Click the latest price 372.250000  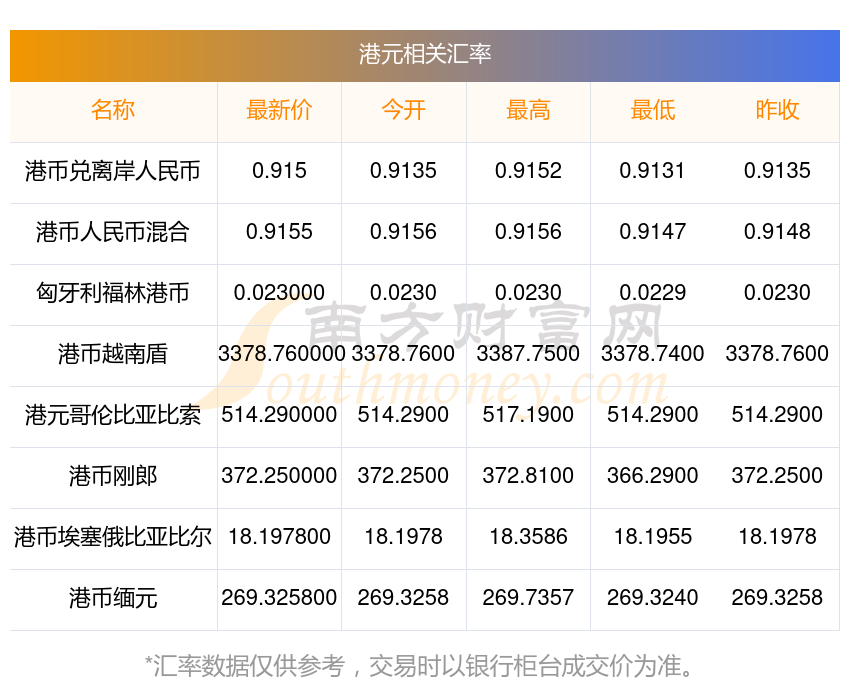point(279,476)
